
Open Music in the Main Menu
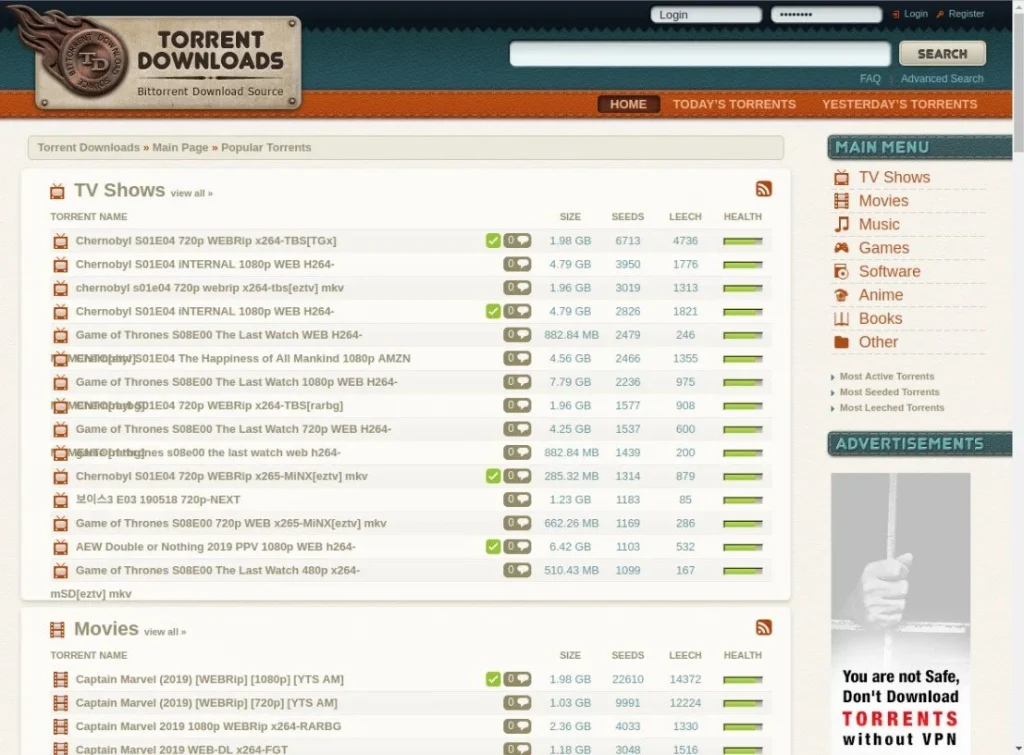[879, 225]
